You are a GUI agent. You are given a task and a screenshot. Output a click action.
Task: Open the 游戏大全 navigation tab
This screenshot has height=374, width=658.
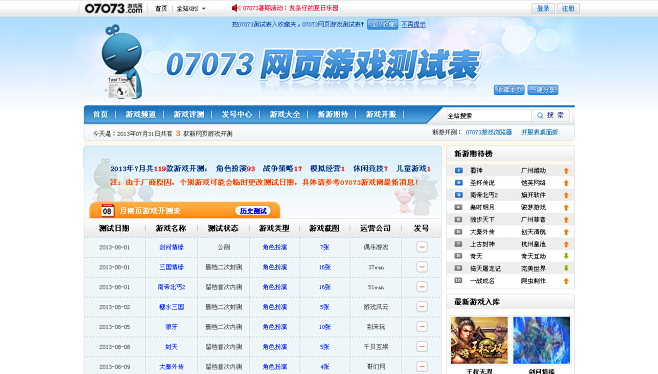tap(285, 114)
